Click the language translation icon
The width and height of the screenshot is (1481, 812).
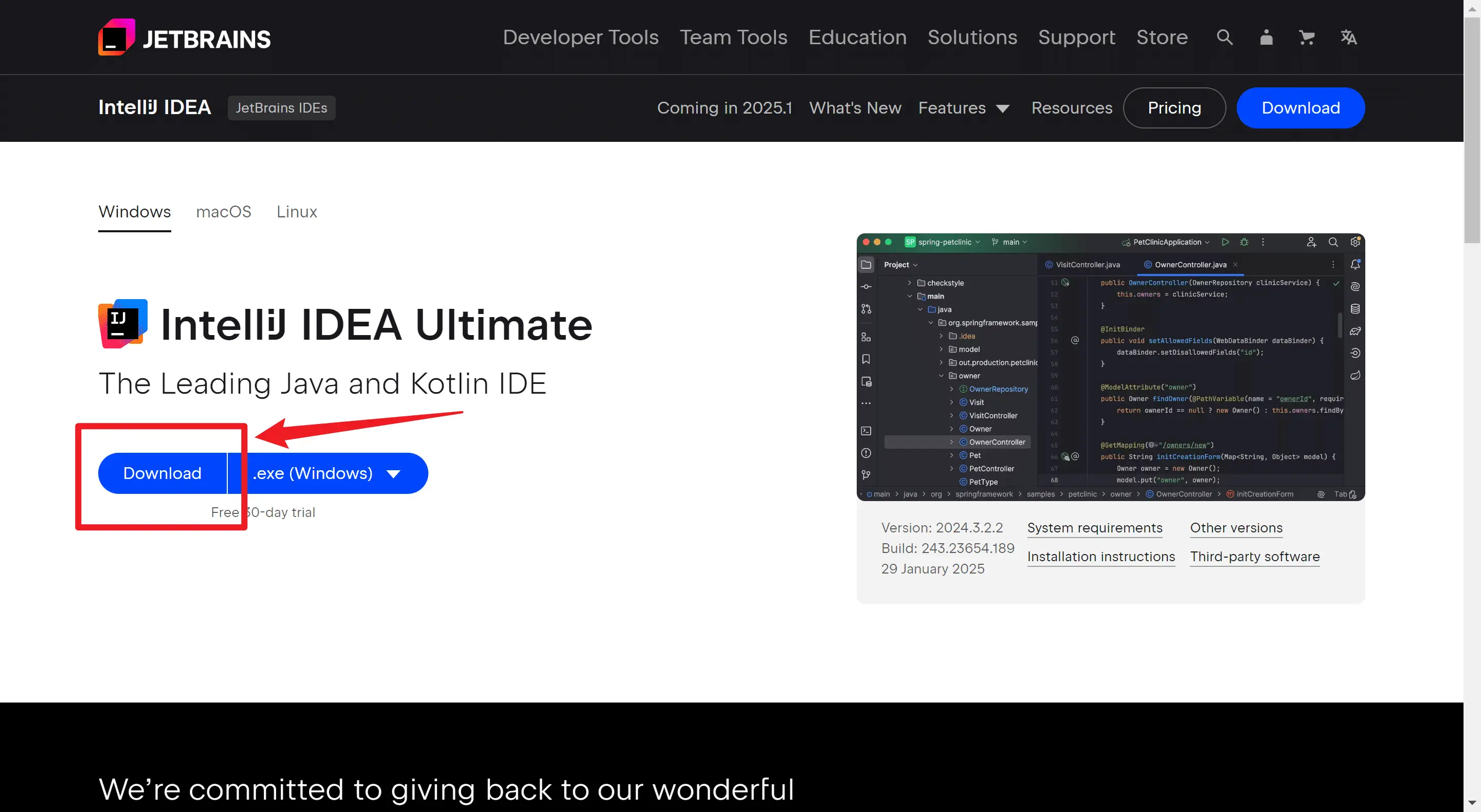[x=1348, y=38]
